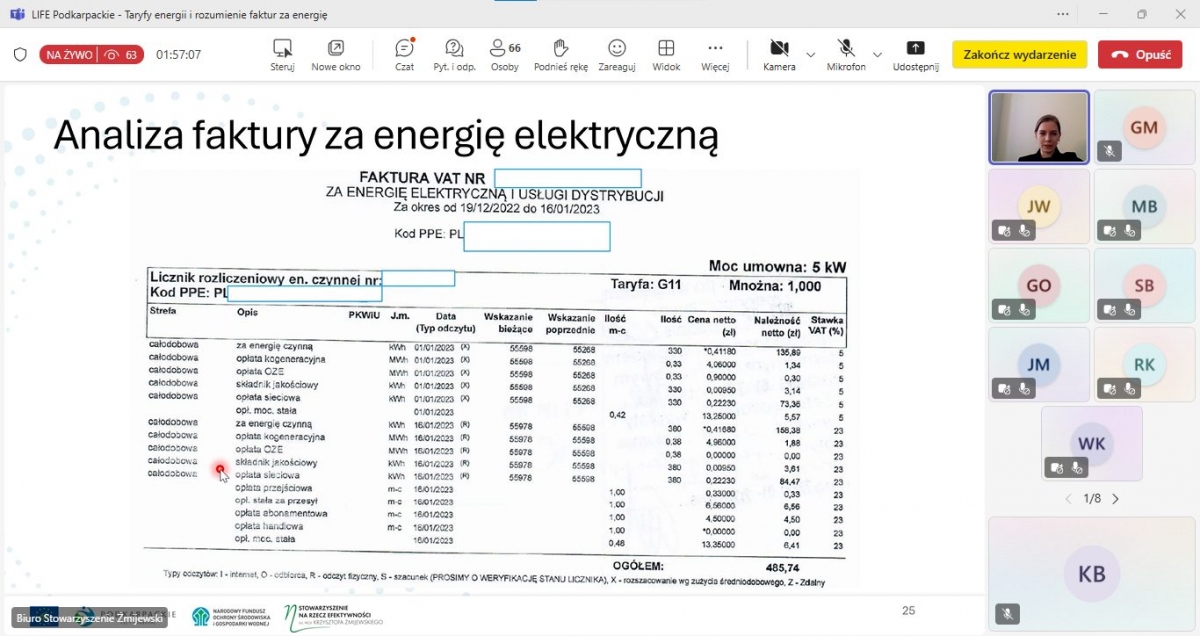Click mic icon on JW tile
The width and height of the screenshot is (1200, 636).
pos(1023,231)
